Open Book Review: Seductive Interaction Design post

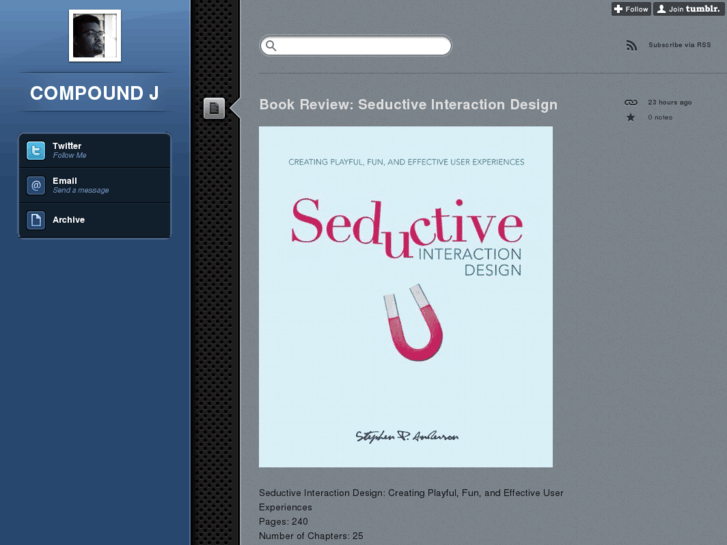pos(408,104)
